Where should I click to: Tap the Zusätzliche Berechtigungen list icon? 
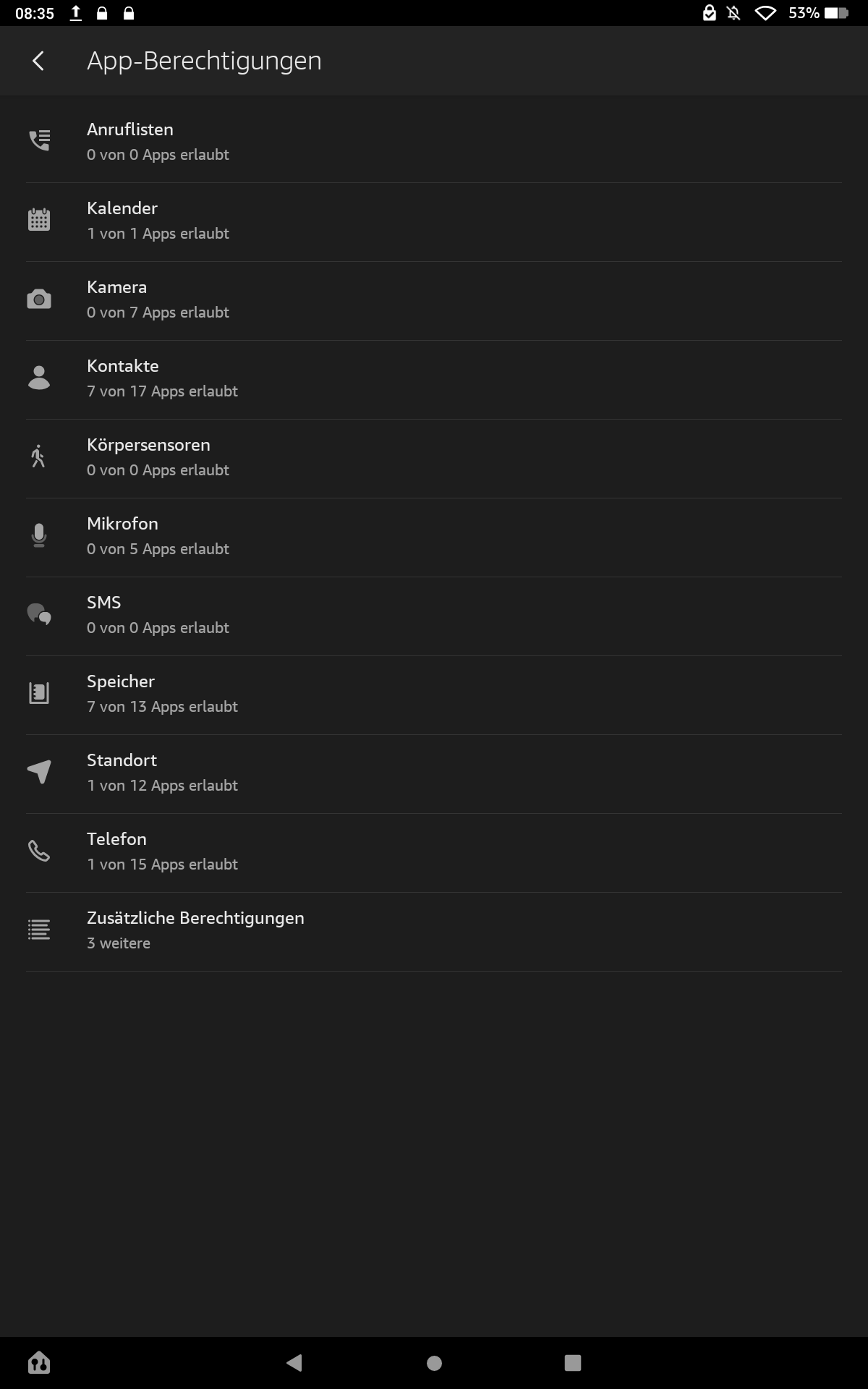39,930
